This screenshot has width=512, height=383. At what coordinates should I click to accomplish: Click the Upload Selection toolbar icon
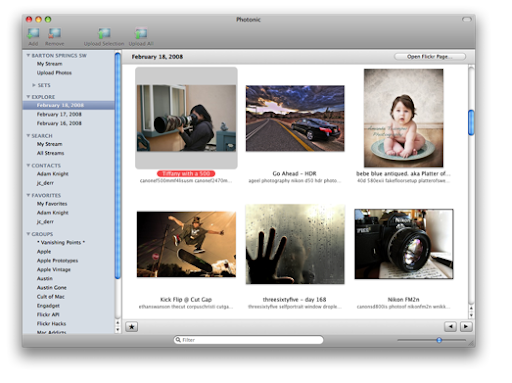(104, 33)
